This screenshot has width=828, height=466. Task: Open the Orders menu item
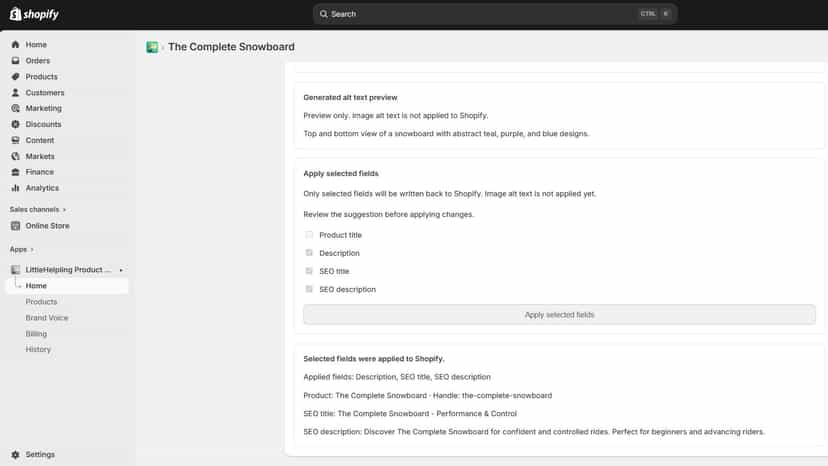tap(37, 61)
